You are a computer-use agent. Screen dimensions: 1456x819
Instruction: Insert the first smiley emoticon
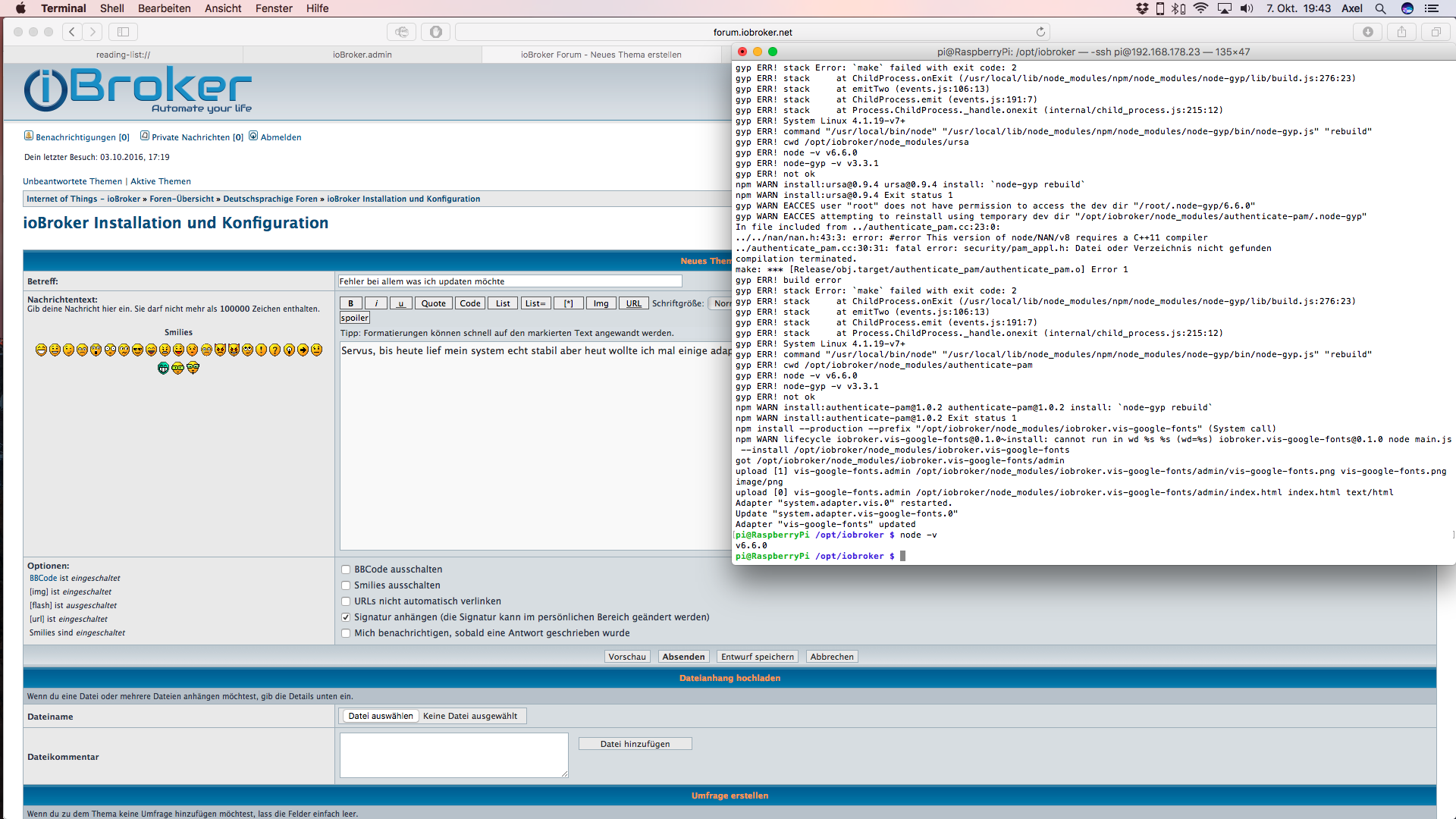(x=41, y=350)
